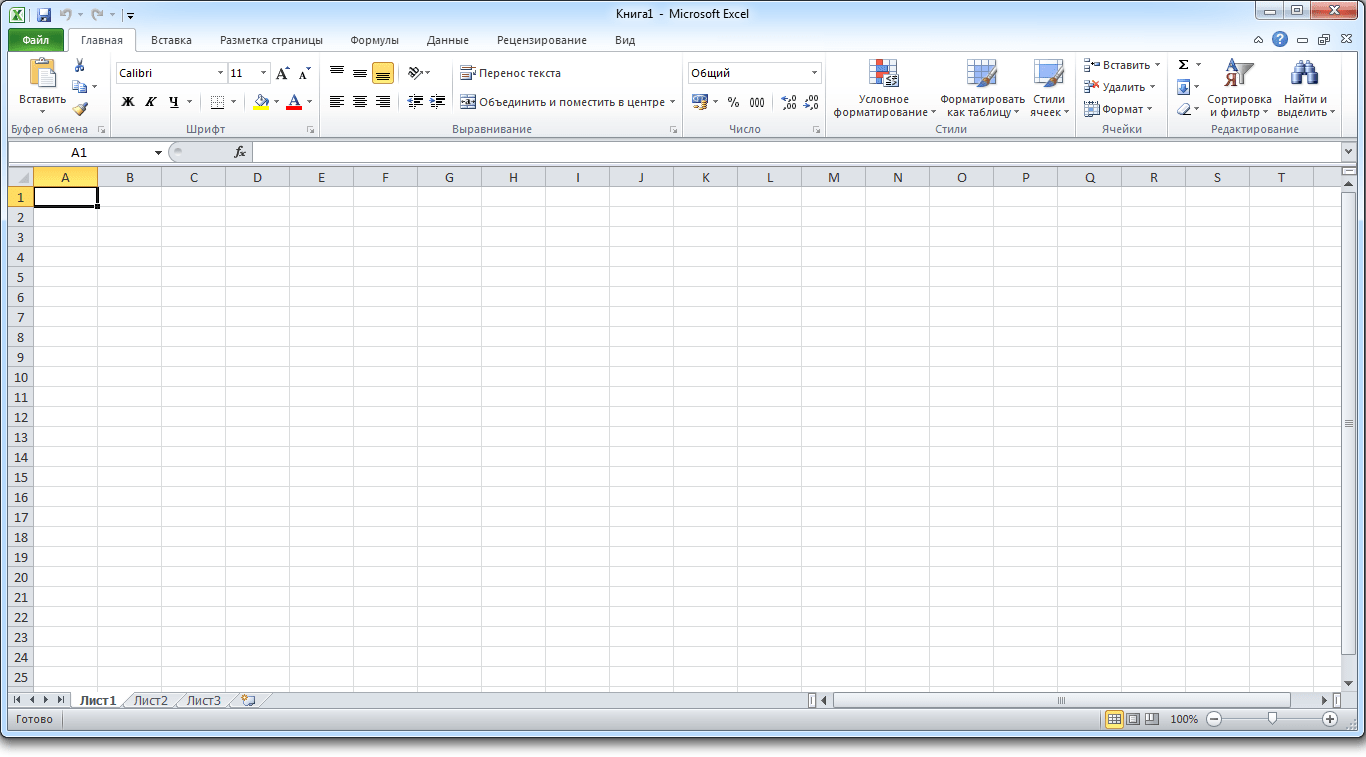Open Условное форматирование dropdown
1366x757 pixels.
click(x=884, y=88)
